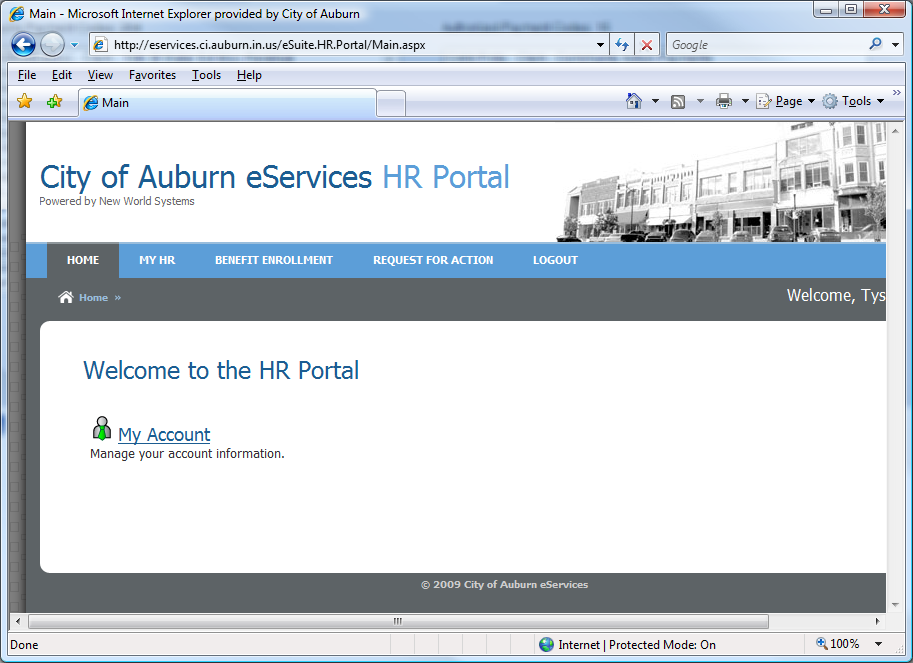Click the downtown buildings banner image
This screenshot has height=663, width=913.
click(x=721, y=182)
